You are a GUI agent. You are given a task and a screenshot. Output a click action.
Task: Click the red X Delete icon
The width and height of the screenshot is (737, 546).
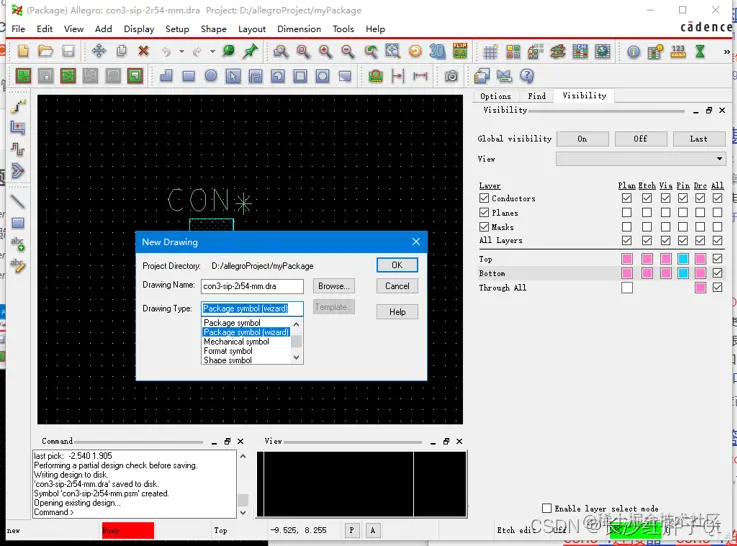pos(143,51)
